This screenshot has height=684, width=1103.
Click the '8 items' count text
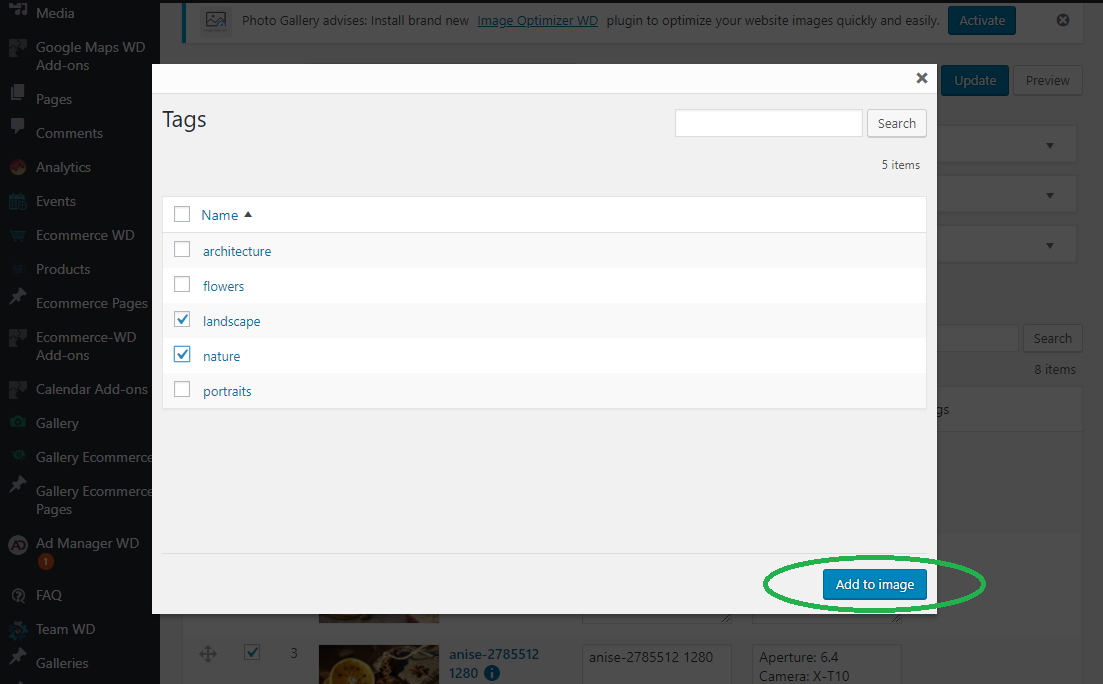click(1054, 369)
